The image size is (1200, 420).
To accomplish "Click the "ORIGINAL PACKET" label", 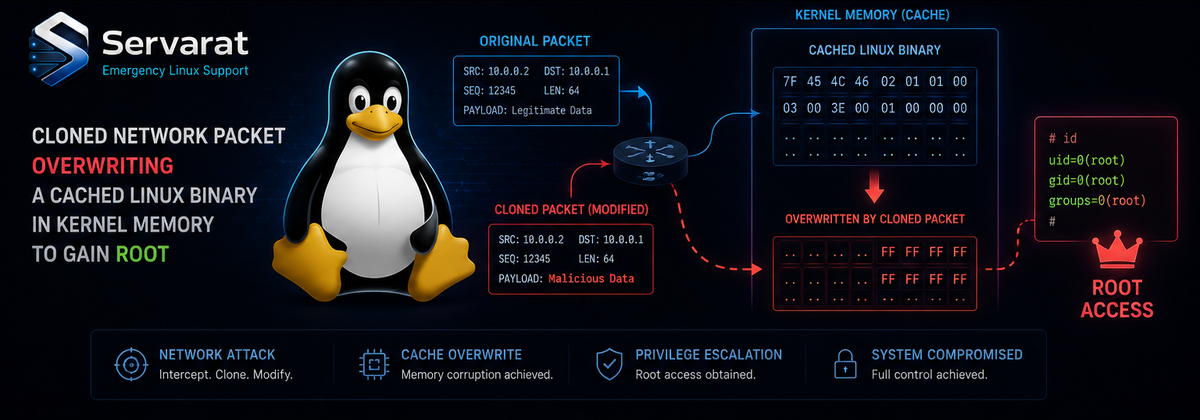I will click(x=535, y=41).
